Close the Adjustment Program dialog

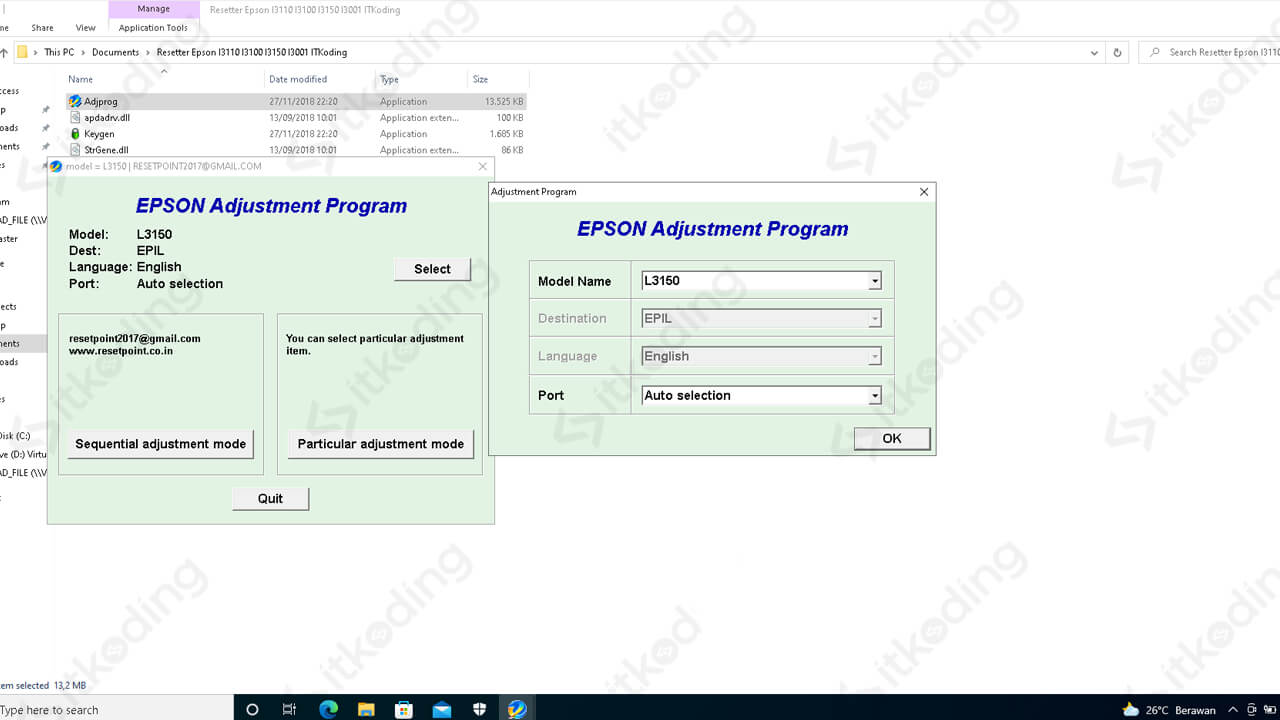924,192
